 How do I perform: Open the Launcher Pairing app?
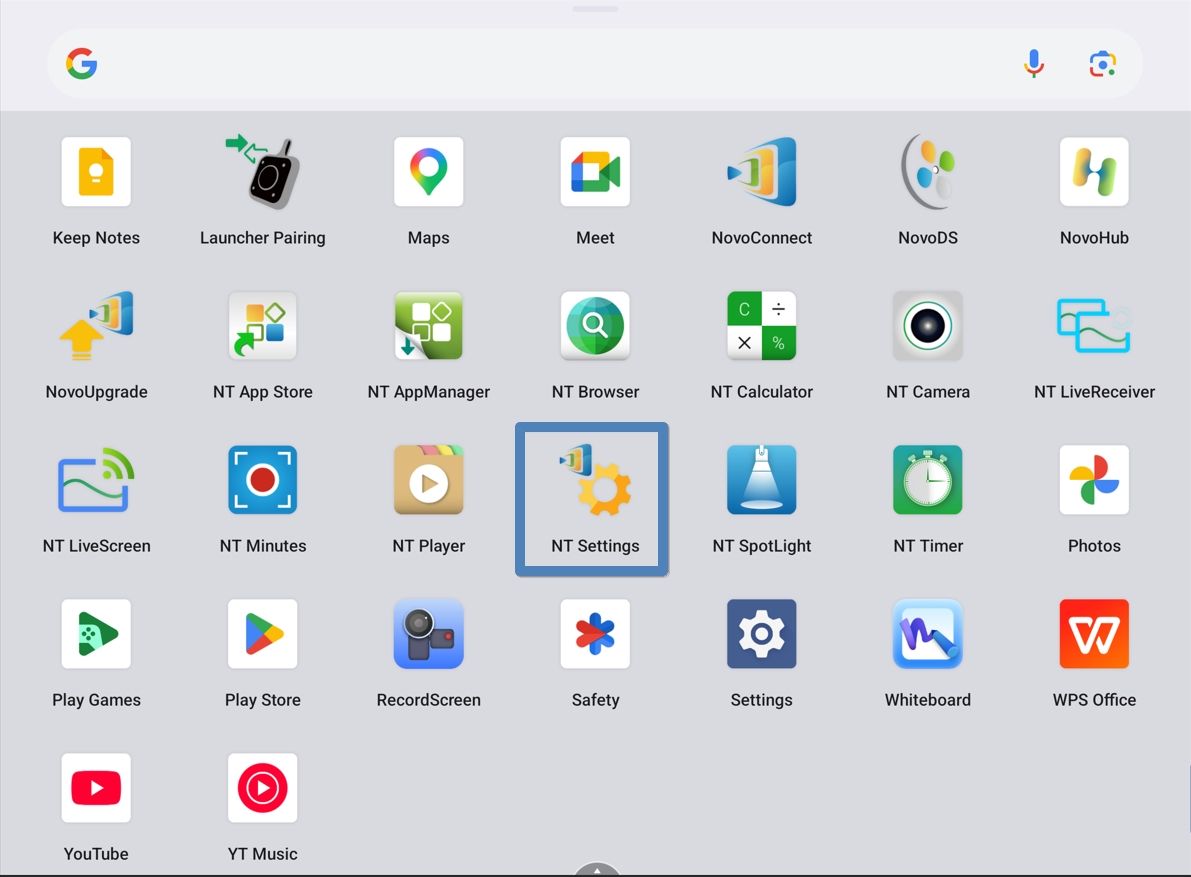[262, 173]
